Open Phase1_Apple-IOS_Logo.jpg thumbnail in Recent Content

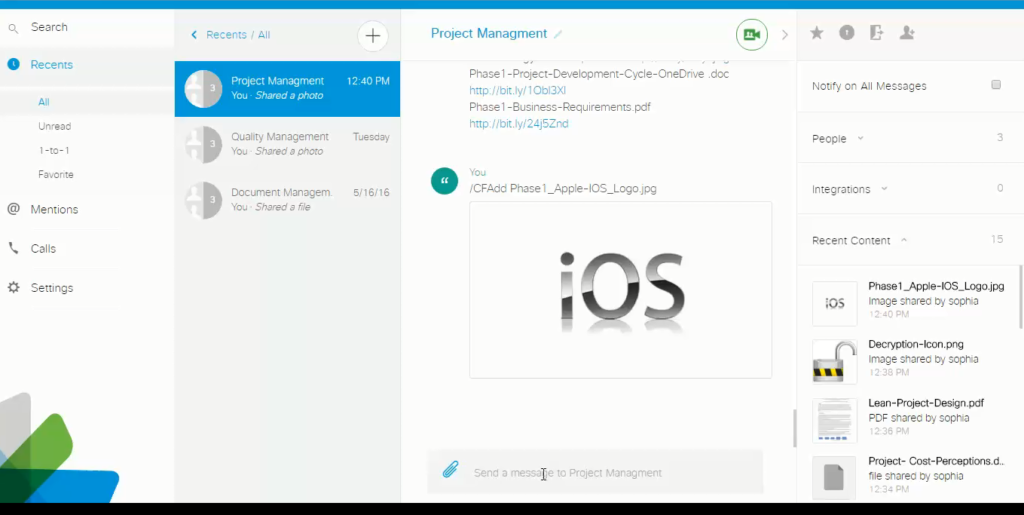835,304
